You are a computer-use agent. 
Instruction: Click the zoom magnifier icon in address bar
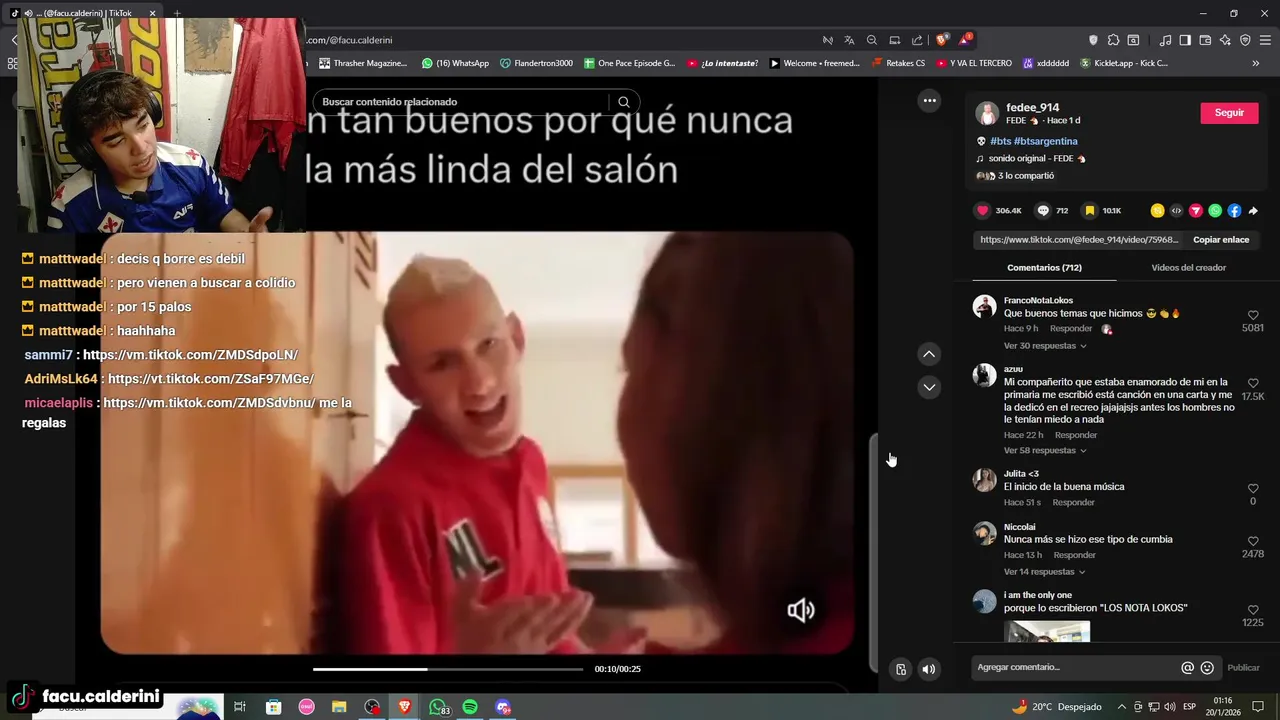872,40
